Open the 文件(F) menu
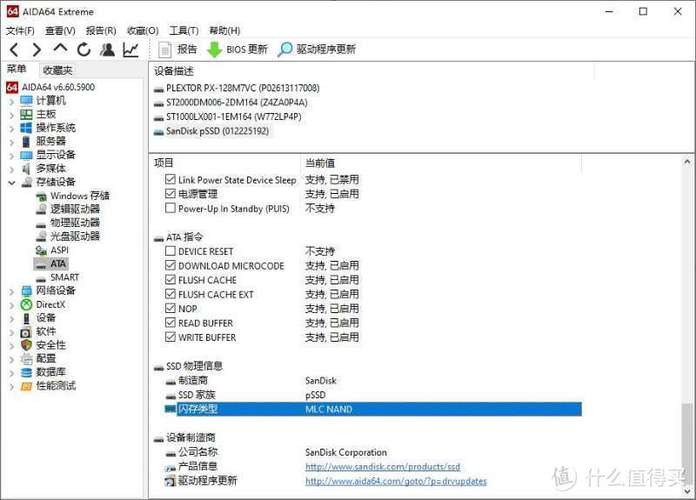Screen dimensions: 696x500 [20, 31]
